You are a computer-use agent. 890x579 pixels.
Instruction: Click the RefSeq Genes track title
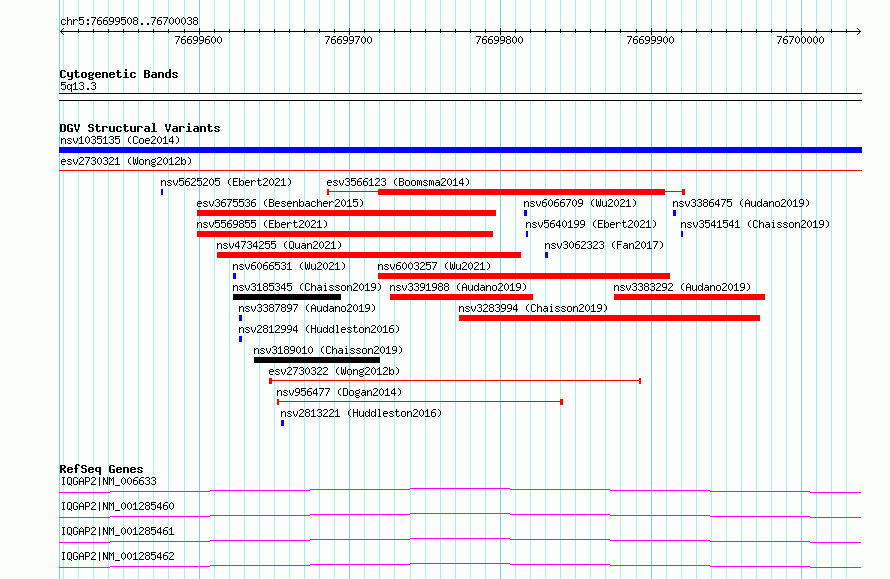click(101, 469)
